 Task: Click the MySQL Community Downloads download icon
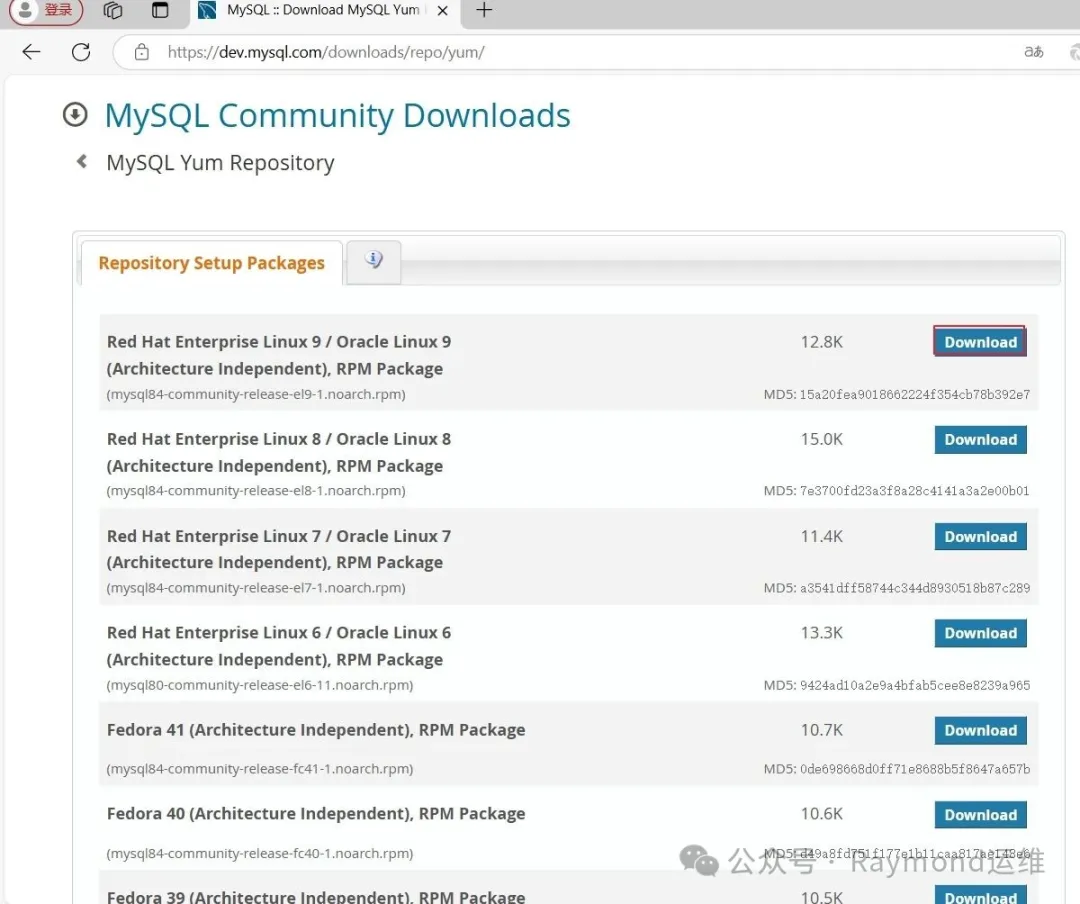[75, 114]
